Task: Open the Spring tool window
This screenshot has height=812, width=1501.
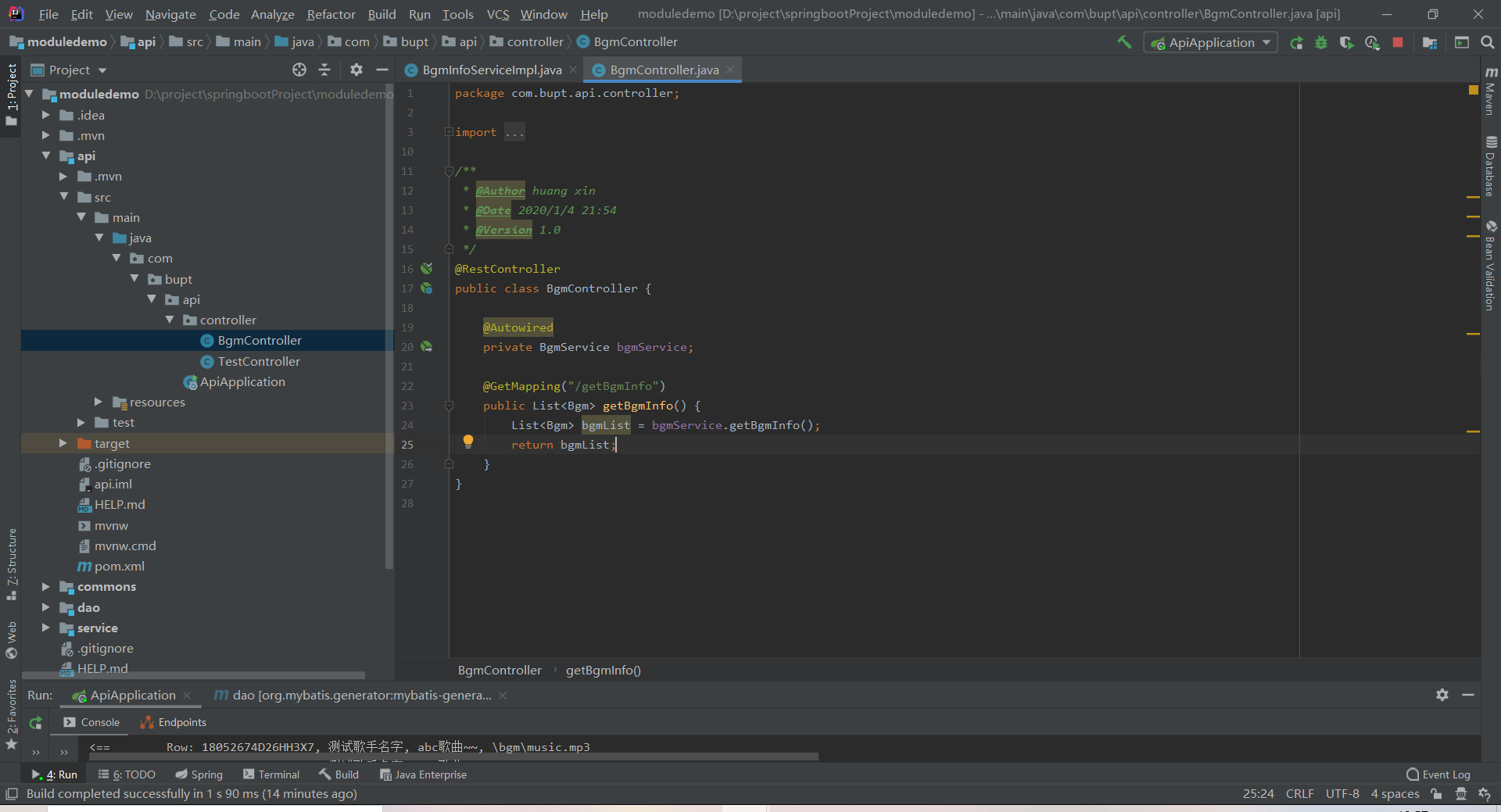Action: (x=199, y=774)
